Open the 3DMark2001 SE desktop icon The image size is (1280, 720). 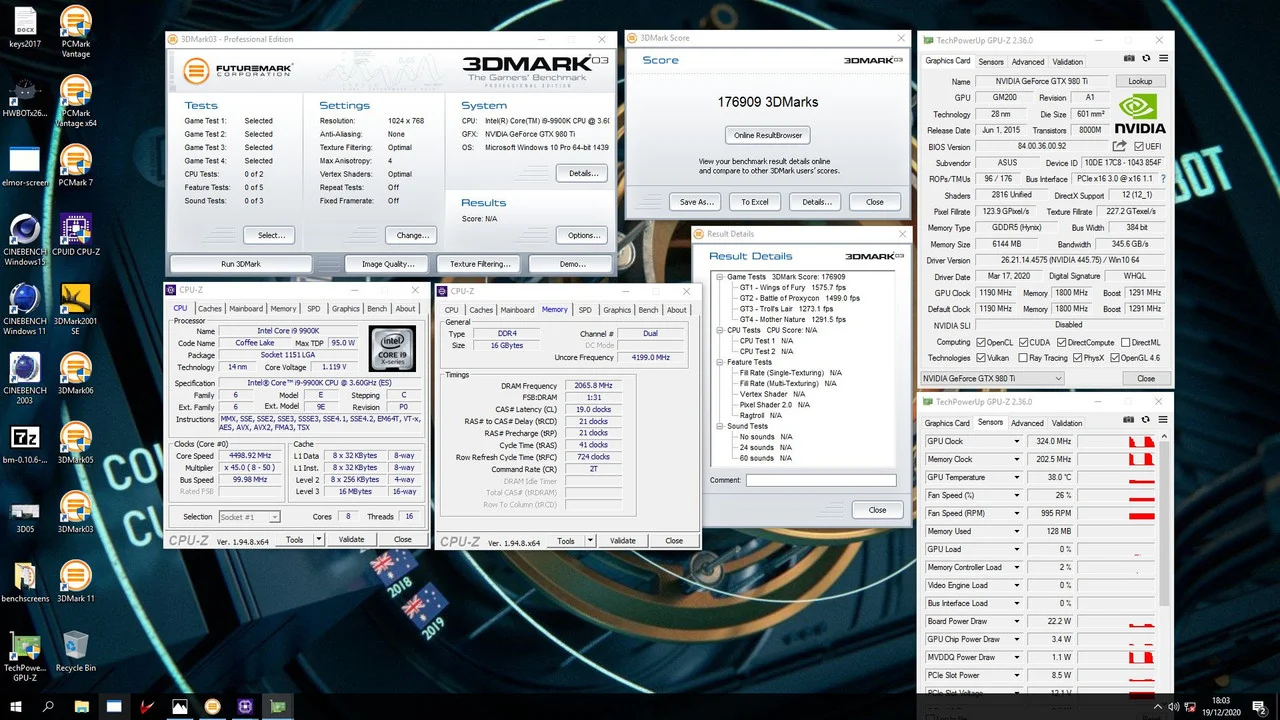(76, 308)
